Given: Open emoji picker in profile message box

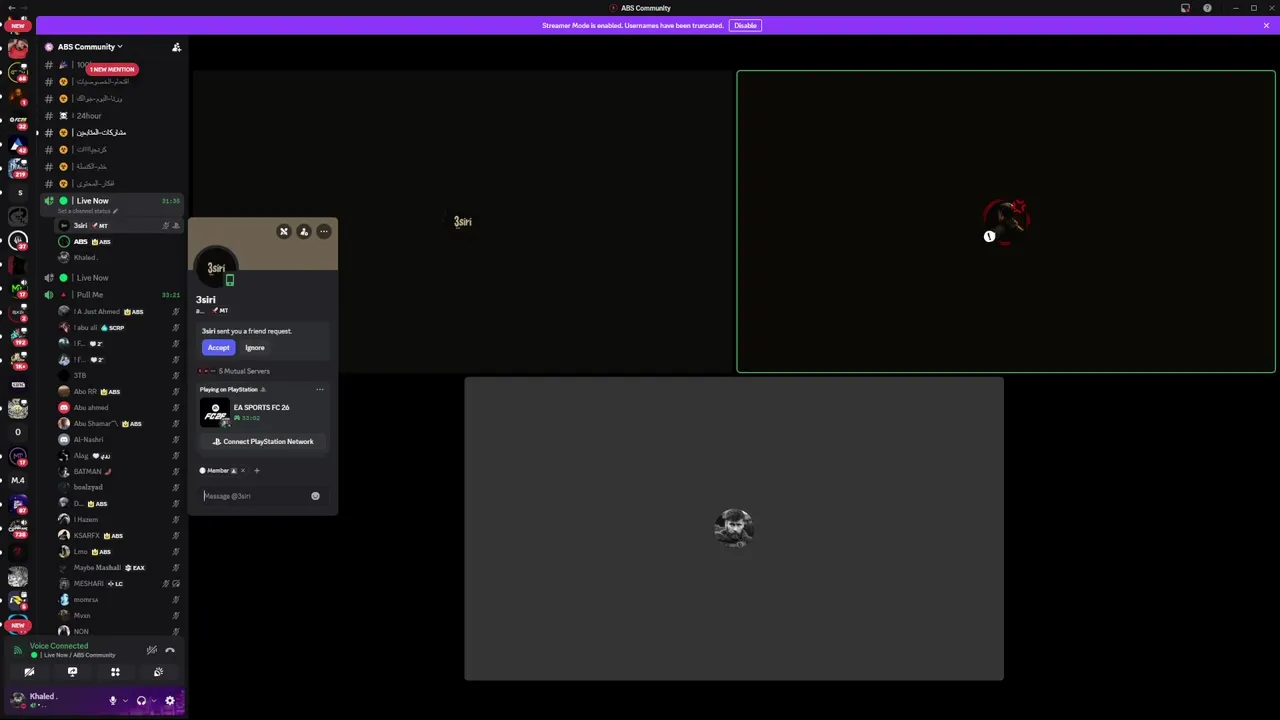Looking at the screenshot, I should 315,496.
